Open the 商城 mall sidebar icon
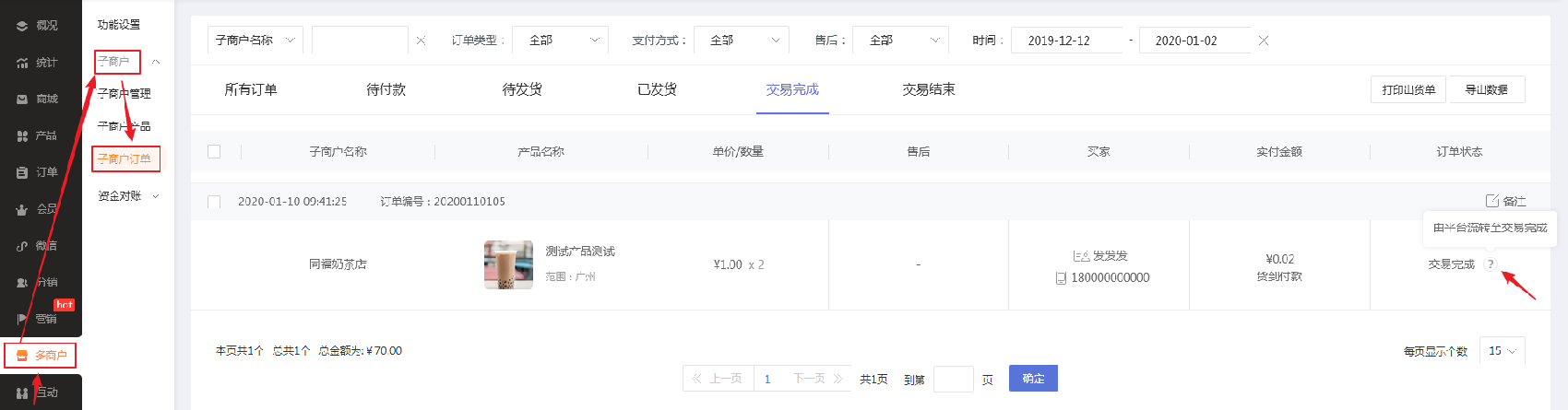The height and width of the screenshot is (410, 1568). 22,99
